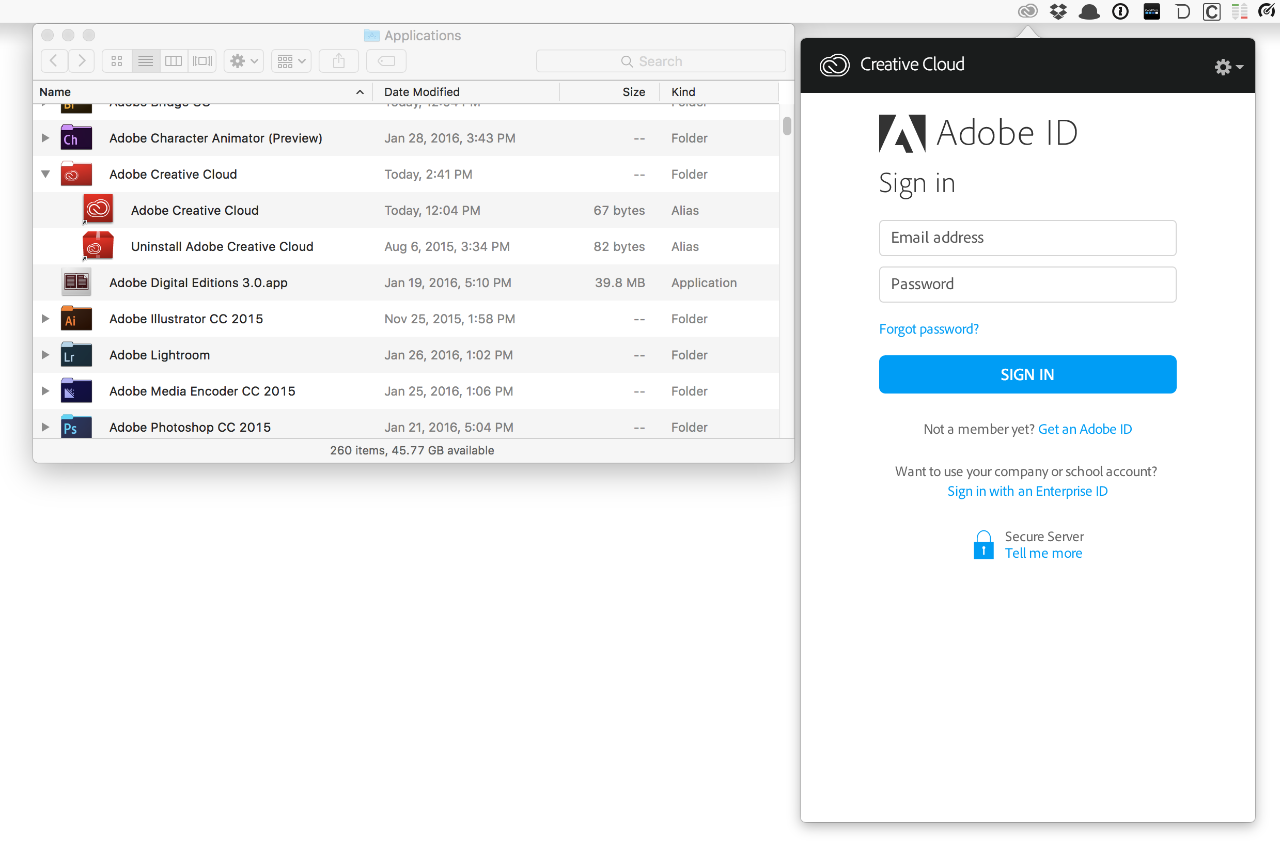The height and width of the screenshot is (849, 1280).
Task: Expand the Adobe Illustrator CC 2015 folder
Action: tap(45, 319)
